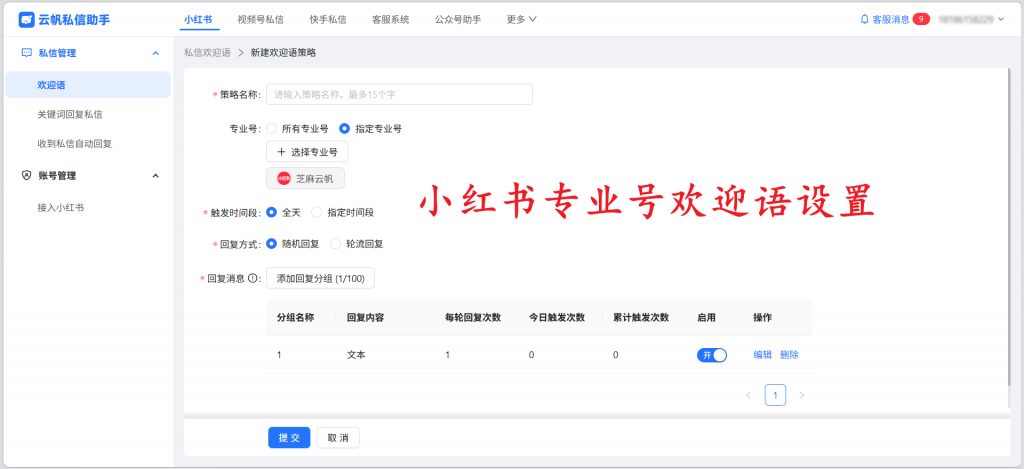Click the 私信管理 chat icon
Screen dimensions: 1024x469
coord(27,53)
